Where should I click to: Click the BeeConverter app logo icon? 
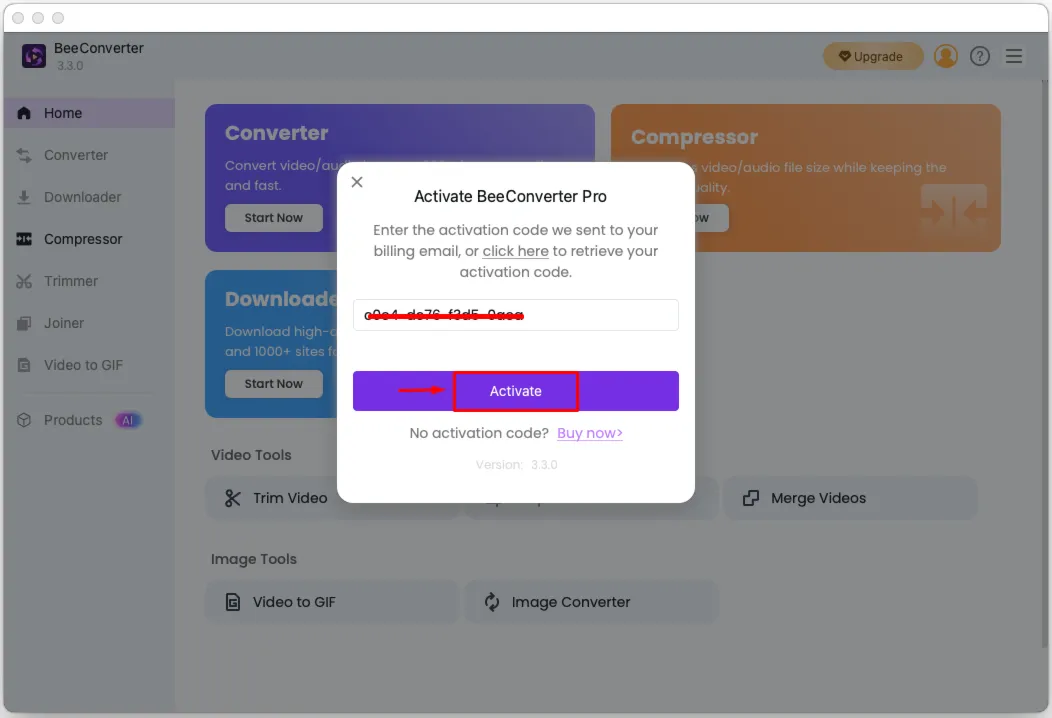(x=34, y=56)
